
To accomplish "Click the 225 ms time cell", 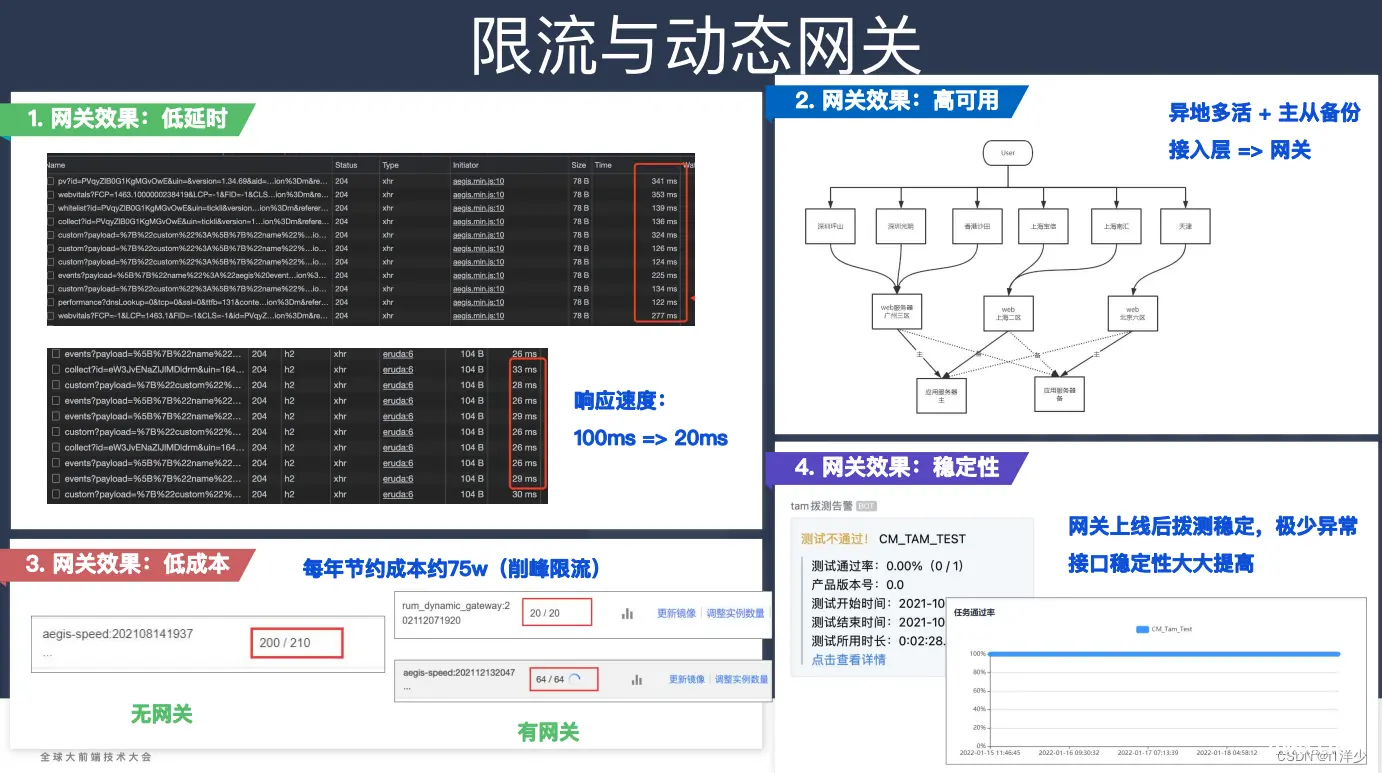I will click(664, 275).
